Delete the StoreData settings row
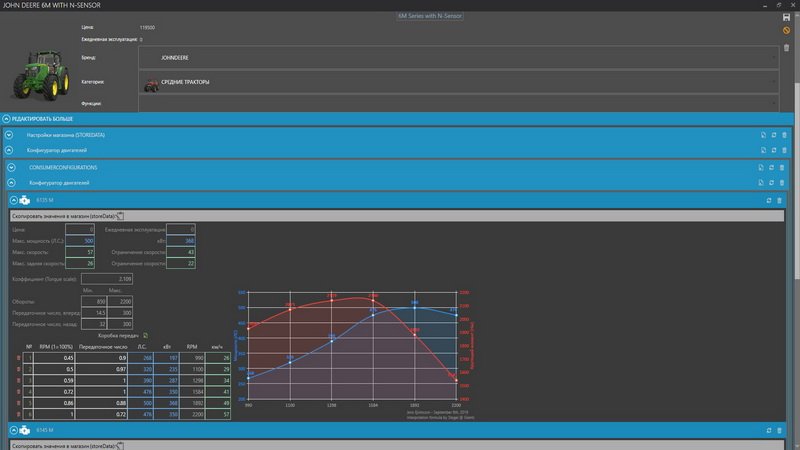 pyautogui.click(x=784, y=135)
